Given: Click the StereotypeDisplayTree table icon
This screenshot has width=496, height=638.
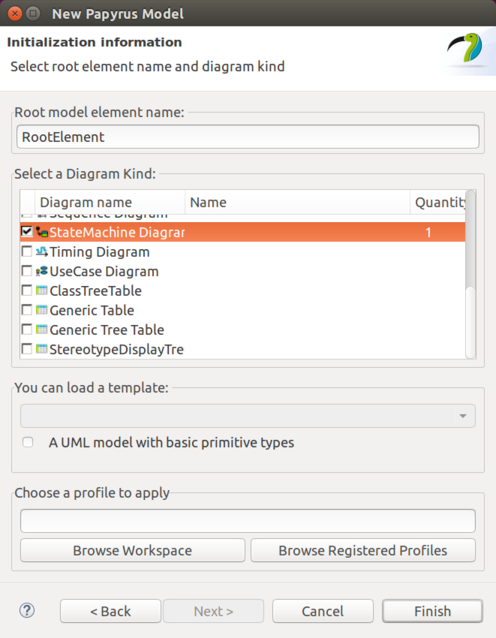Looking at the screenshot, I should tap(42, 349).
